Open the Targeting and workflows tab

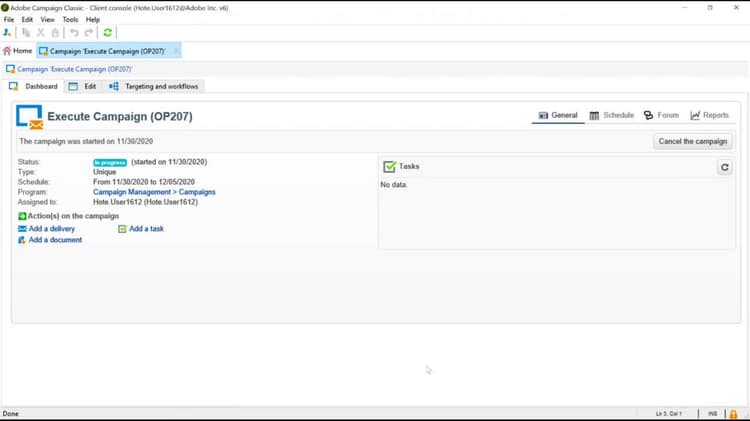[x=154, y=87]
